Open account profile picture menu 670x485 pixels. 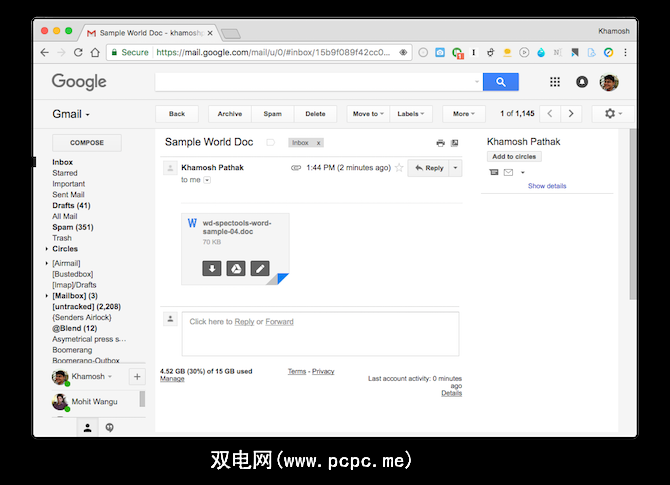[x=609, y=82]
